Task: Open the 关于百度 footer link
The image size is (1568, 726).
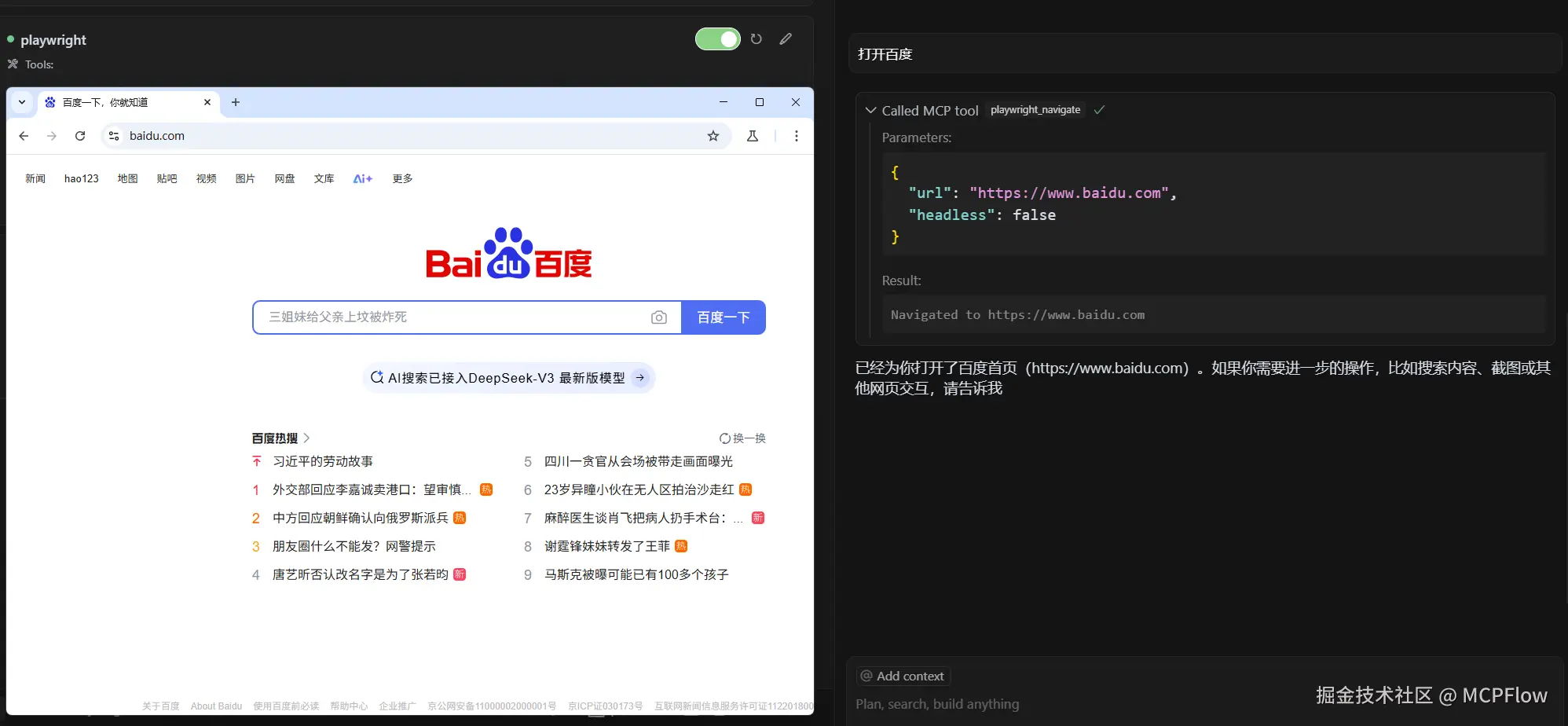Action: click(x=161, y=706)
